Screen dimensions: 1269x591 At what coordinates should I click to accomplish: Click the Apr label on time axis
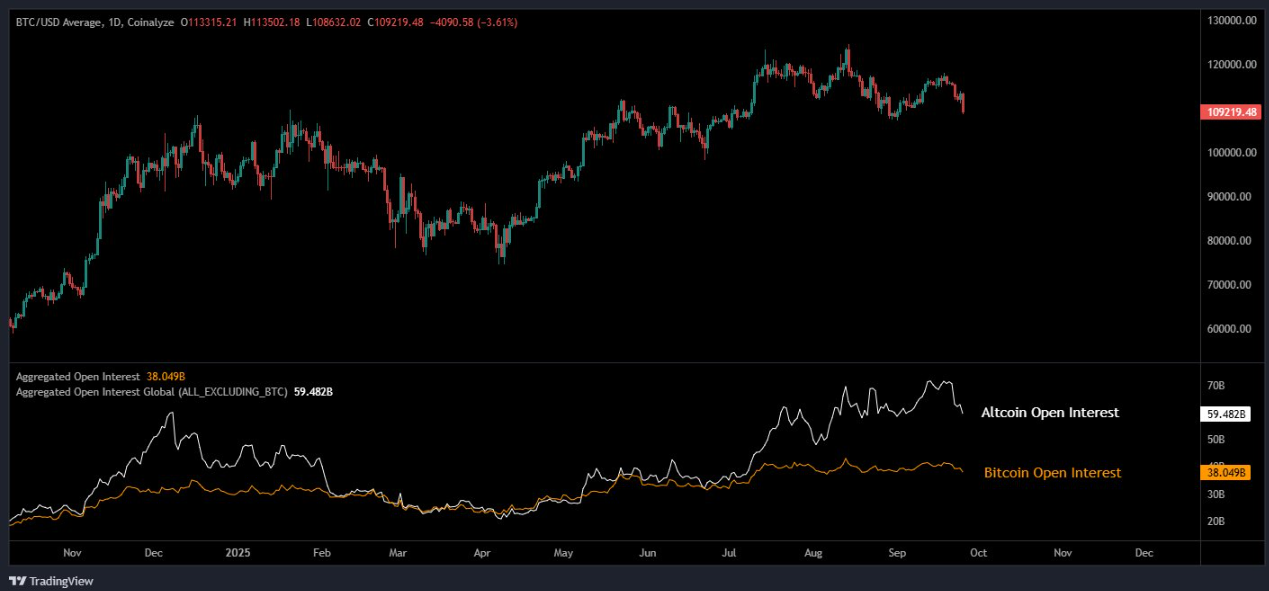pyautogui.click(x=481, y=552)
